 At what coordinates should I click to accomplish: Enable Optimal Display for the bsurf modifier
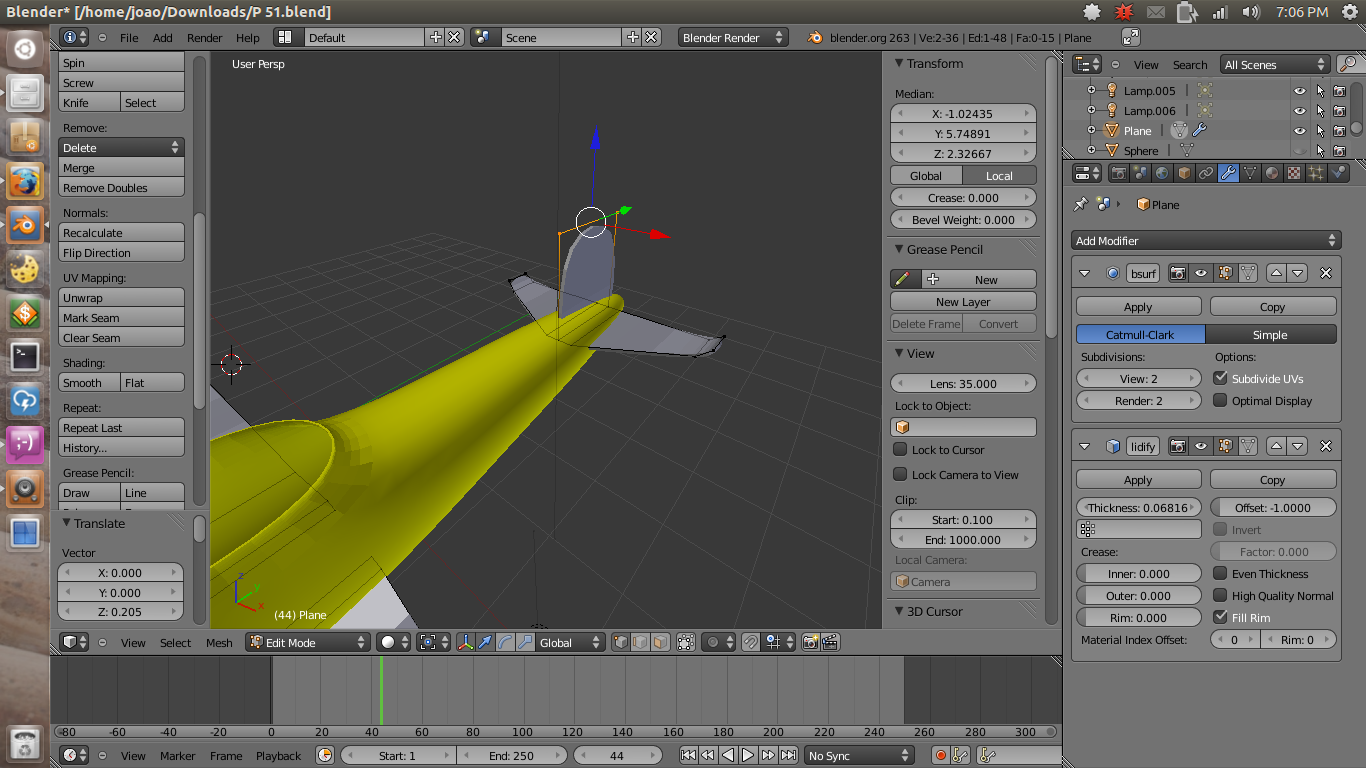coord(1219,400)
